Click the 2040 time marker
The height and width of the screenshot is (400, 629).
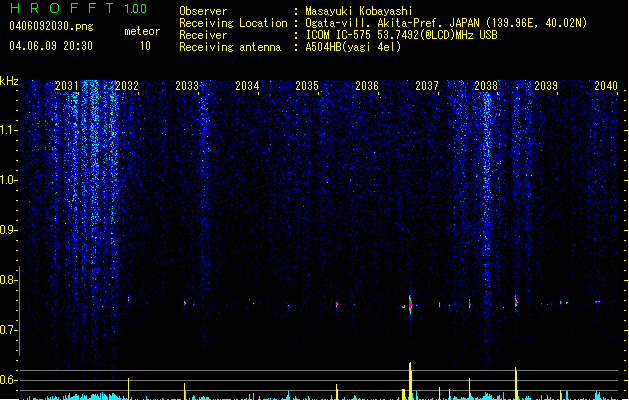coord(606,86)
